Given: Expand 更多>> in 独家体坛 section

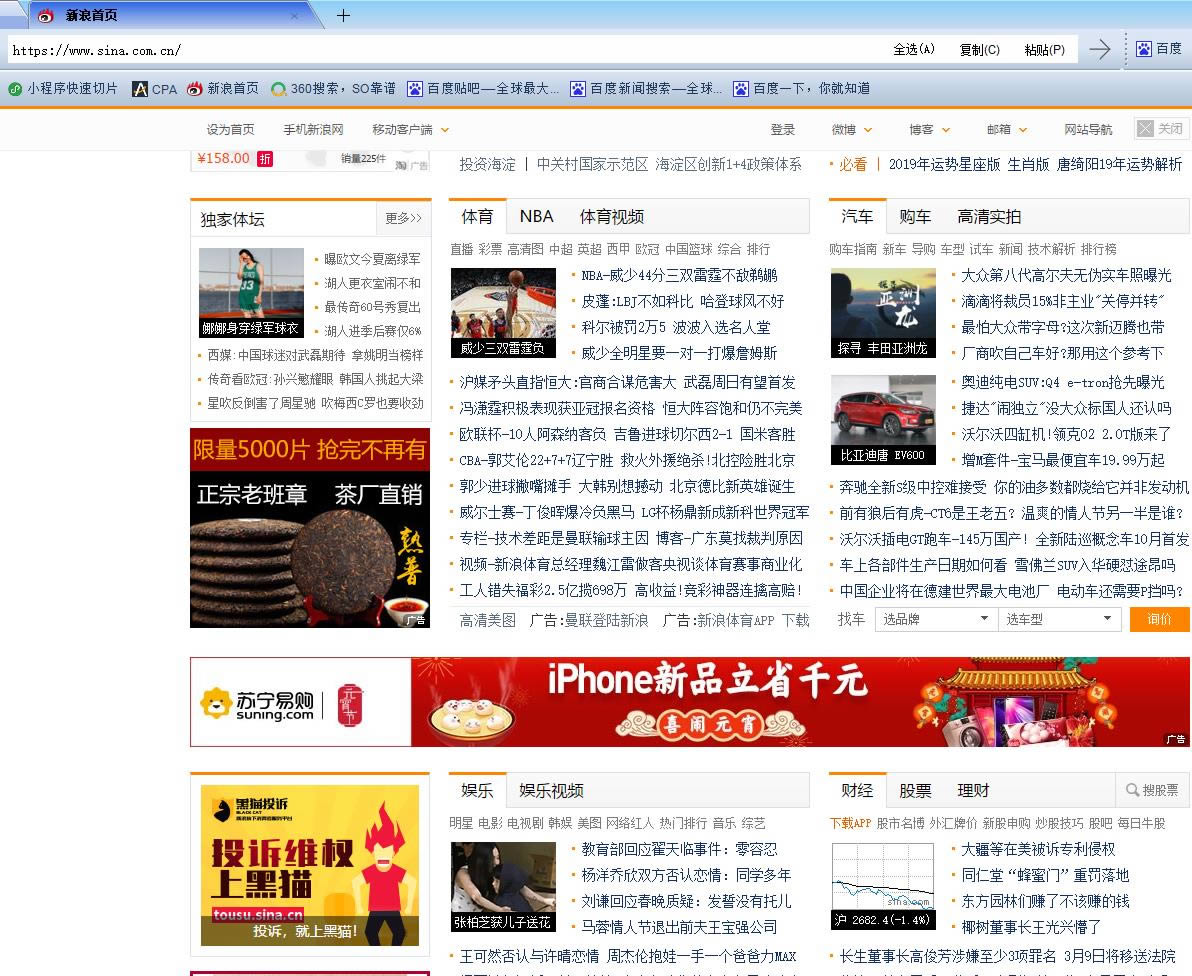Looking at the screenshot, I should (403, 219).
